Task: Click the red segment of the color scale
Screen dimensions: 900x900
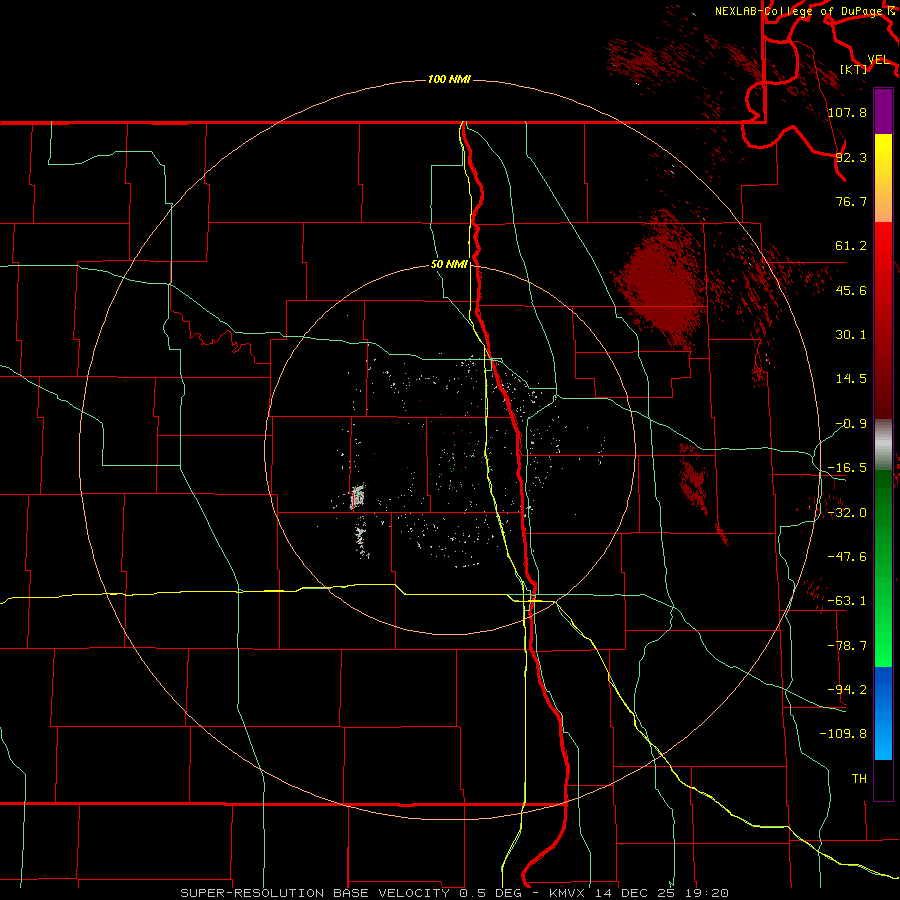Action: 883,320
